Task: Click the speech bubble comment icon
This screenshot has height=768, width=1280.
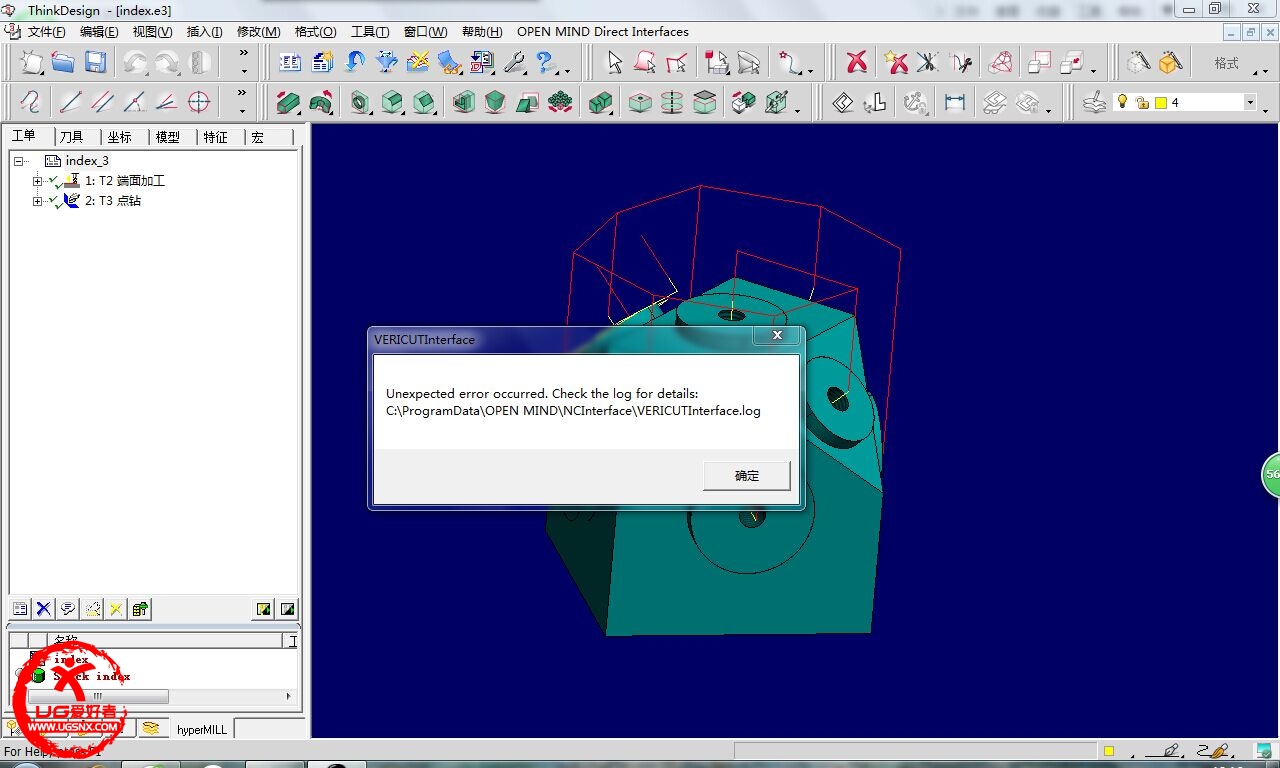Action: point(68,608)
